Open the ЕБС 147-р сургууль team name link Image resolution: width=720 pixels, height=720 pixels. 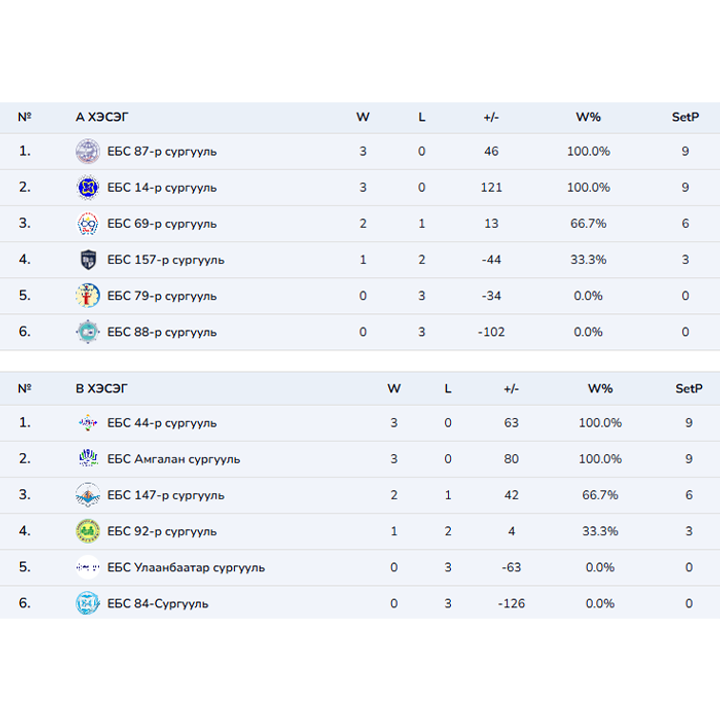(x=165, y=495)
